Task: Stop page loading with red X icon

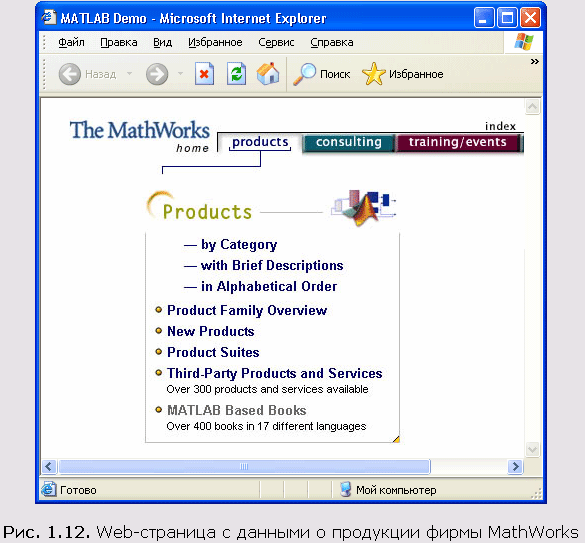Action: [204, 74]
